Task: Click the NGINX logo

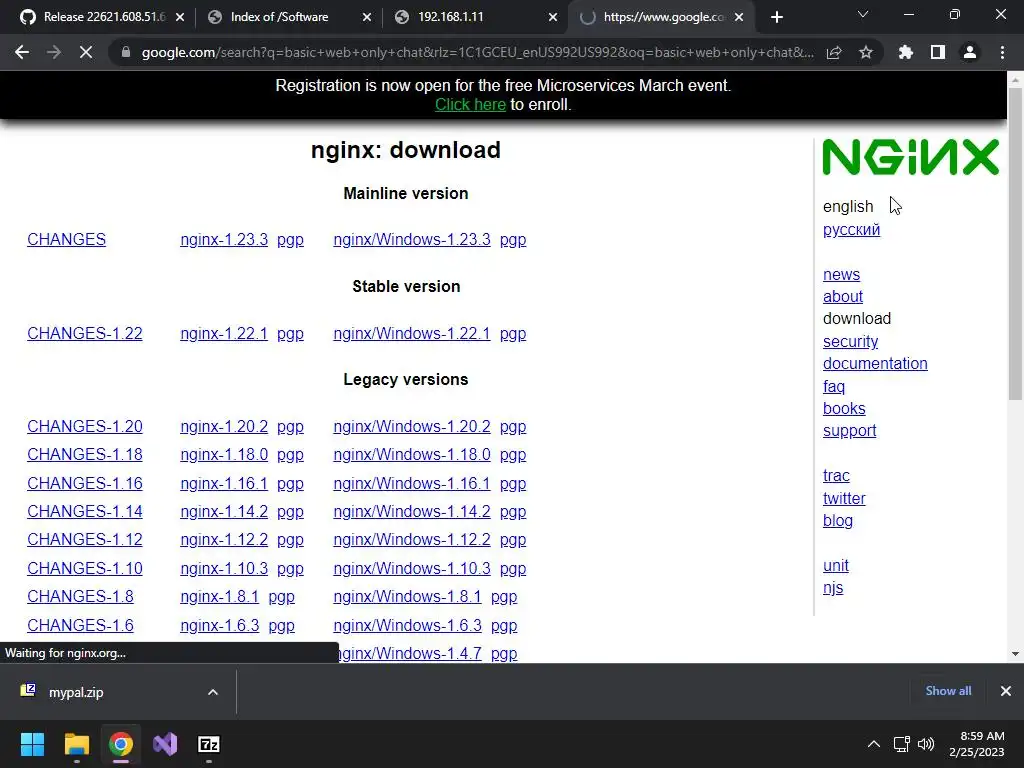Action: [910, 157]
